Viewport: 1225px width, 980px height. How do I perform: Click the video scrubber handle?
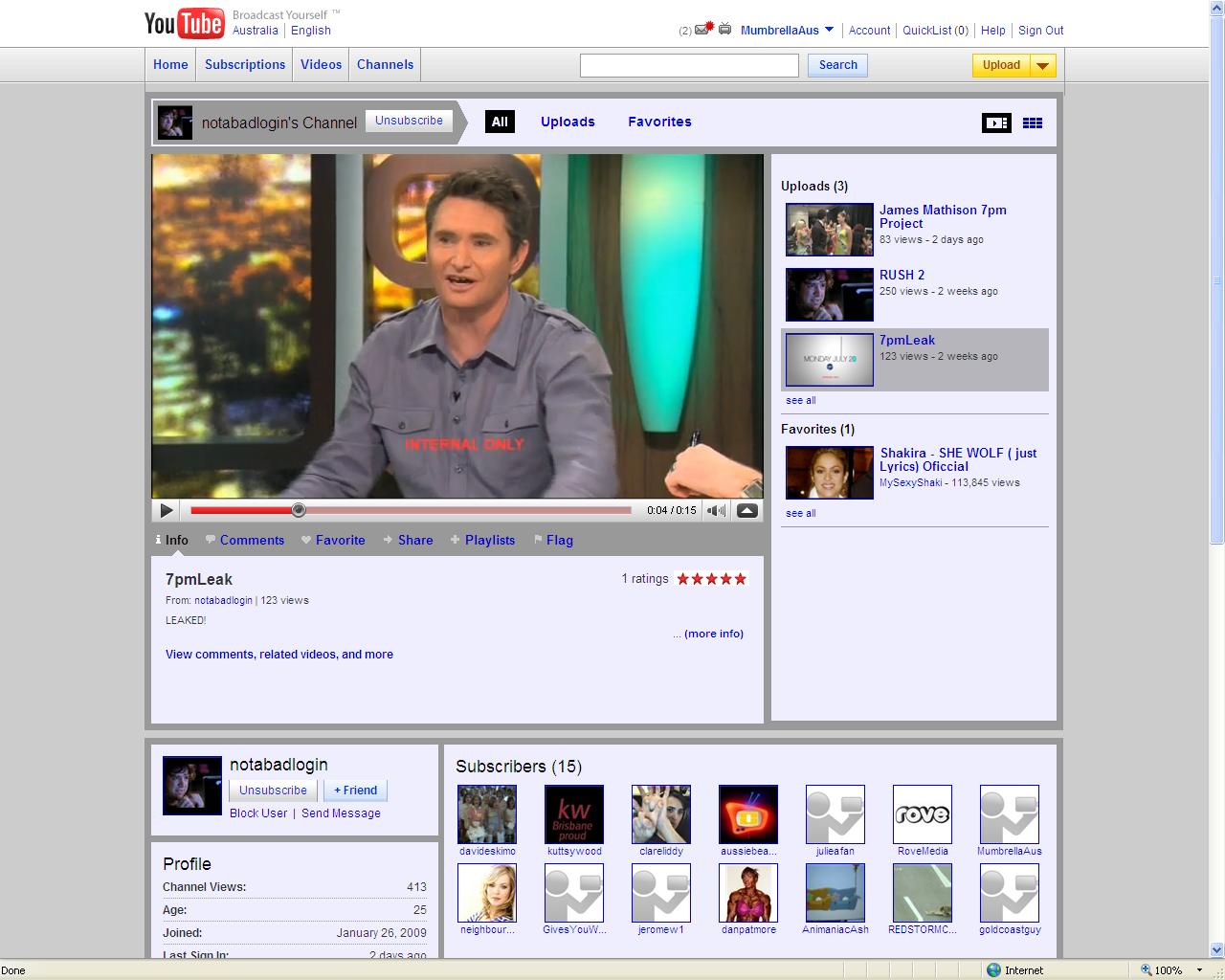pyautogui.click(x=299, y=510)
